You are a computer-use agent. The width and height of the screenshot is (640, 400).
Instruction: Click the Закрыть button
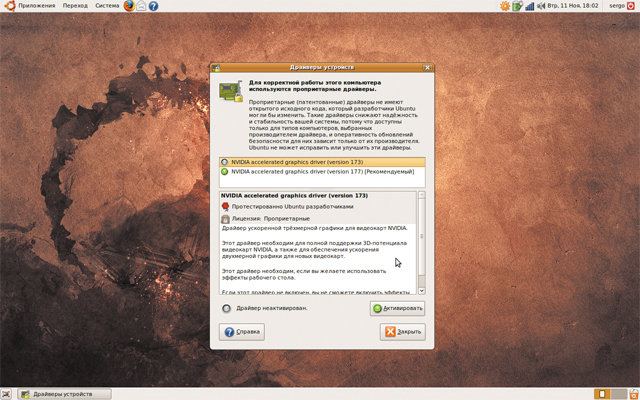click(x=402, y=332)
